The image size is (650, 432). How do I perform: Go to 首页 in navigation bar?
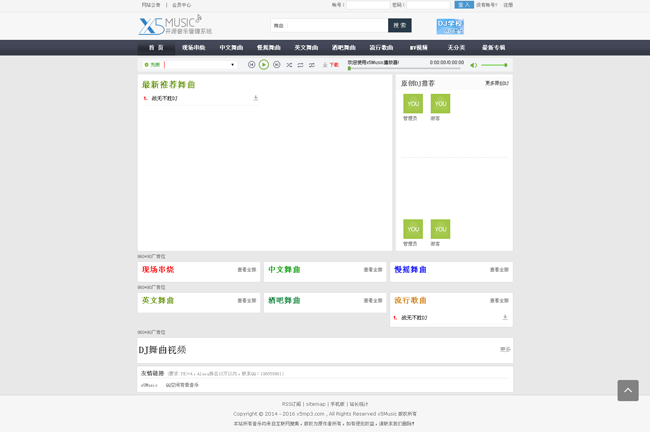156,48
